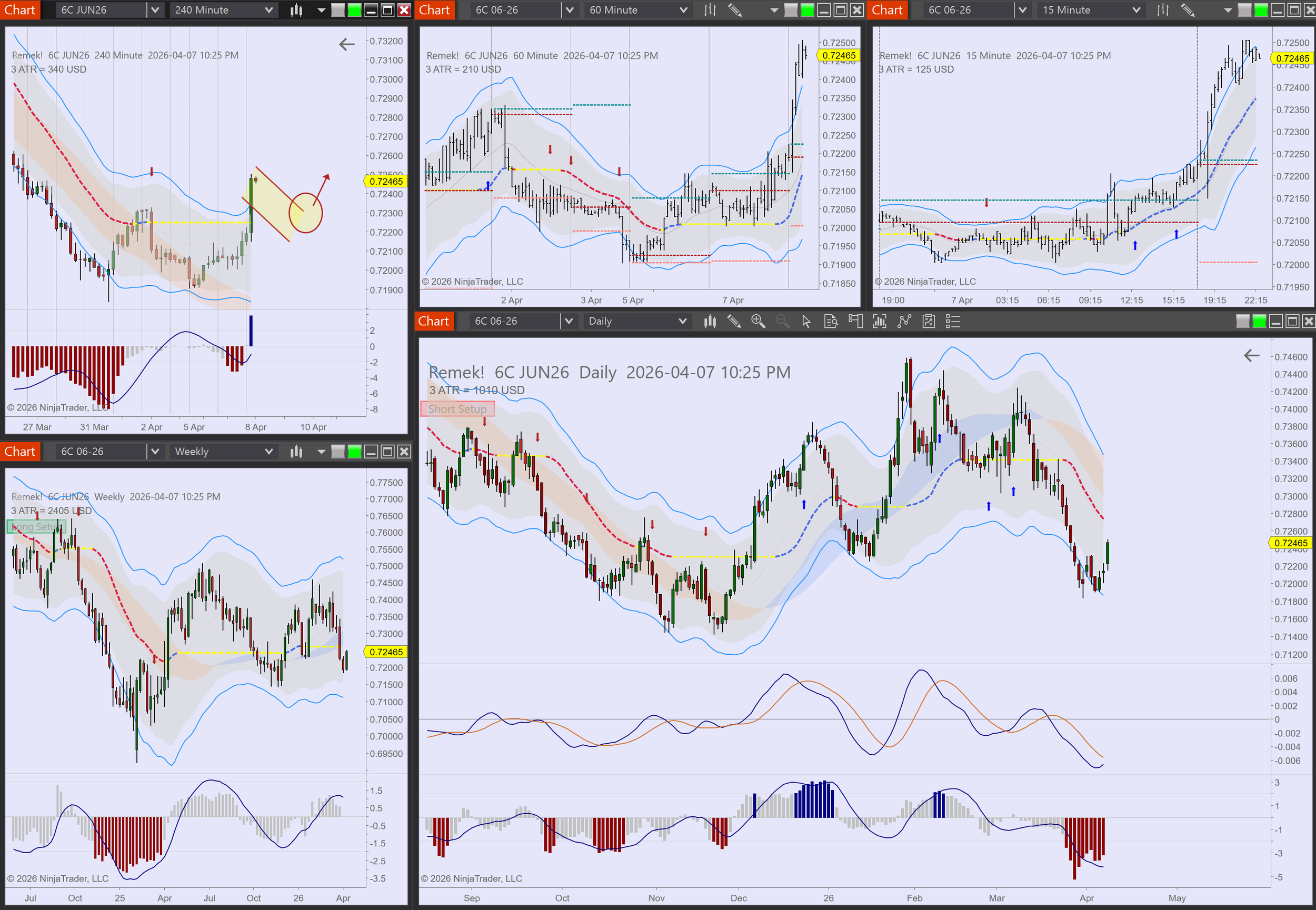Click Short Setup label on Daily chart
Screen dimensions: 1316x910
pyautogui.click(x=457, y=409)
